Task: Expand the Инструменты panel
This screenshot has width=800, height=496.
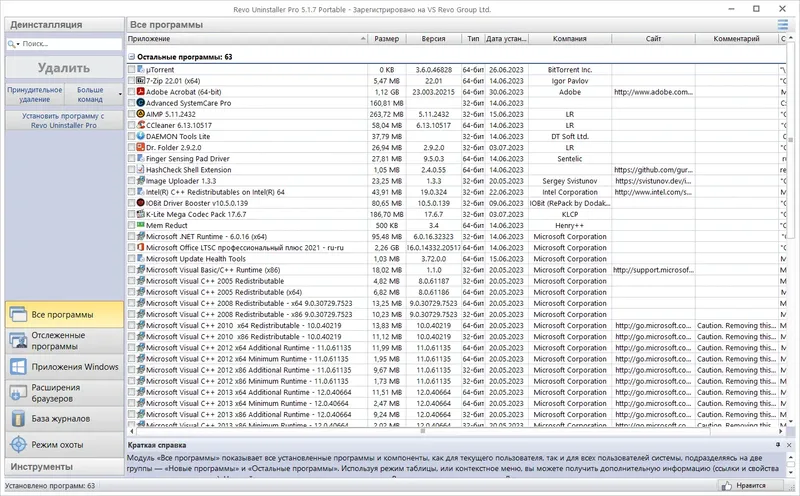Action: click(64, 466)
